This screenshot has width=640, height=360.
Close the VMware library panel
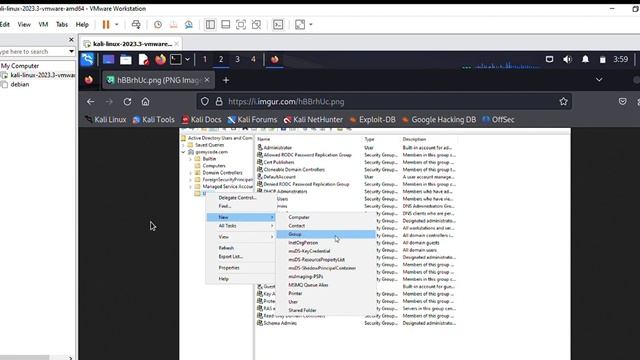(x=71, y=40)
